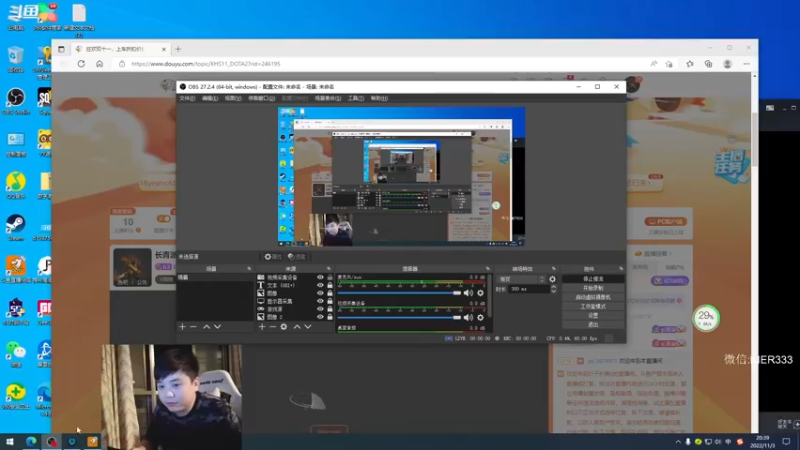Image resolution: width=800 pixels, height=450 pixels.
Task: Click 停止推流 to stop streaming
Action: click(x=593, y=279)
